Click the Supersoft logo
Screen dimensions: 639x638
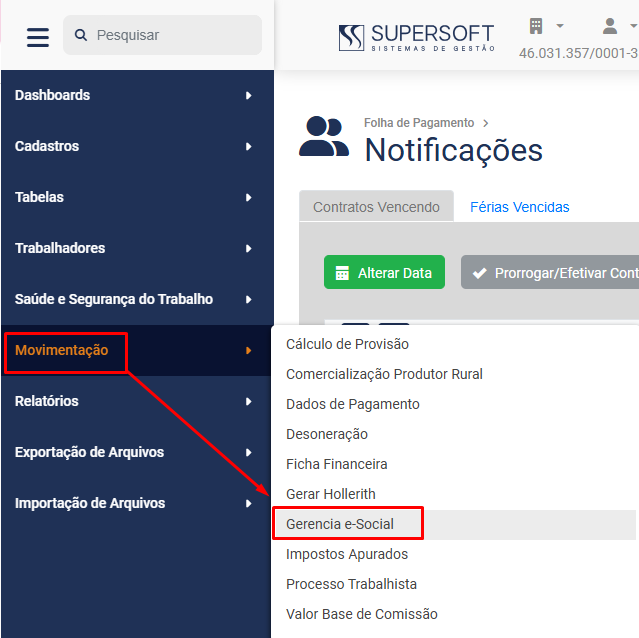[416, 37]
